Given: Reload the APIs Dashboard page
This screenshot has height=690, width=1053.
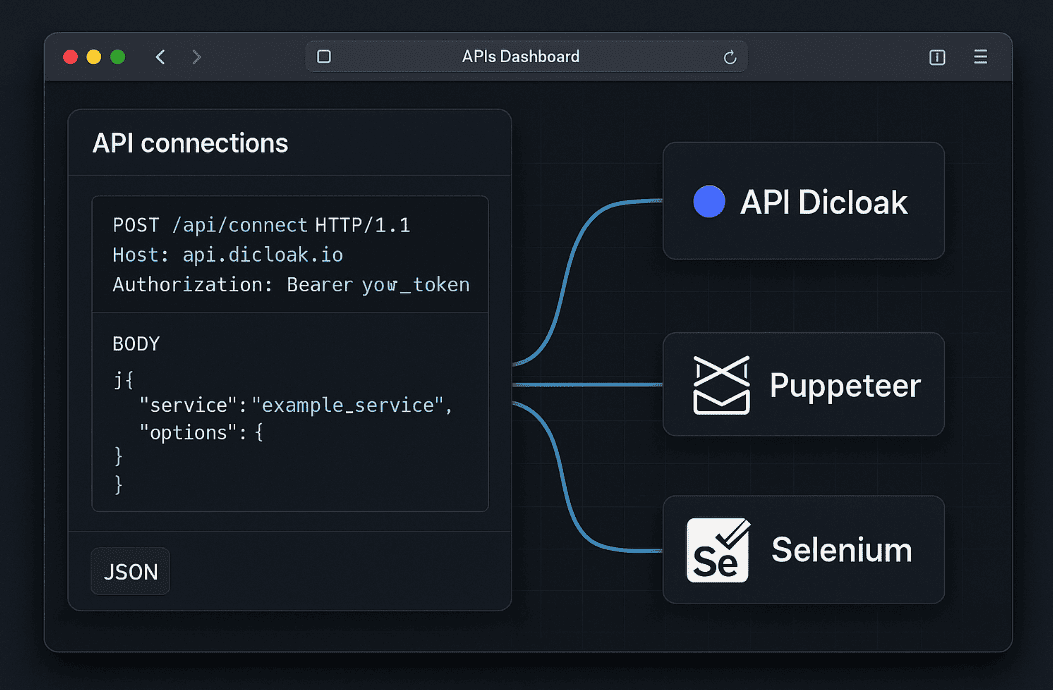Looking at the screenshot, I should coord(730,57).
